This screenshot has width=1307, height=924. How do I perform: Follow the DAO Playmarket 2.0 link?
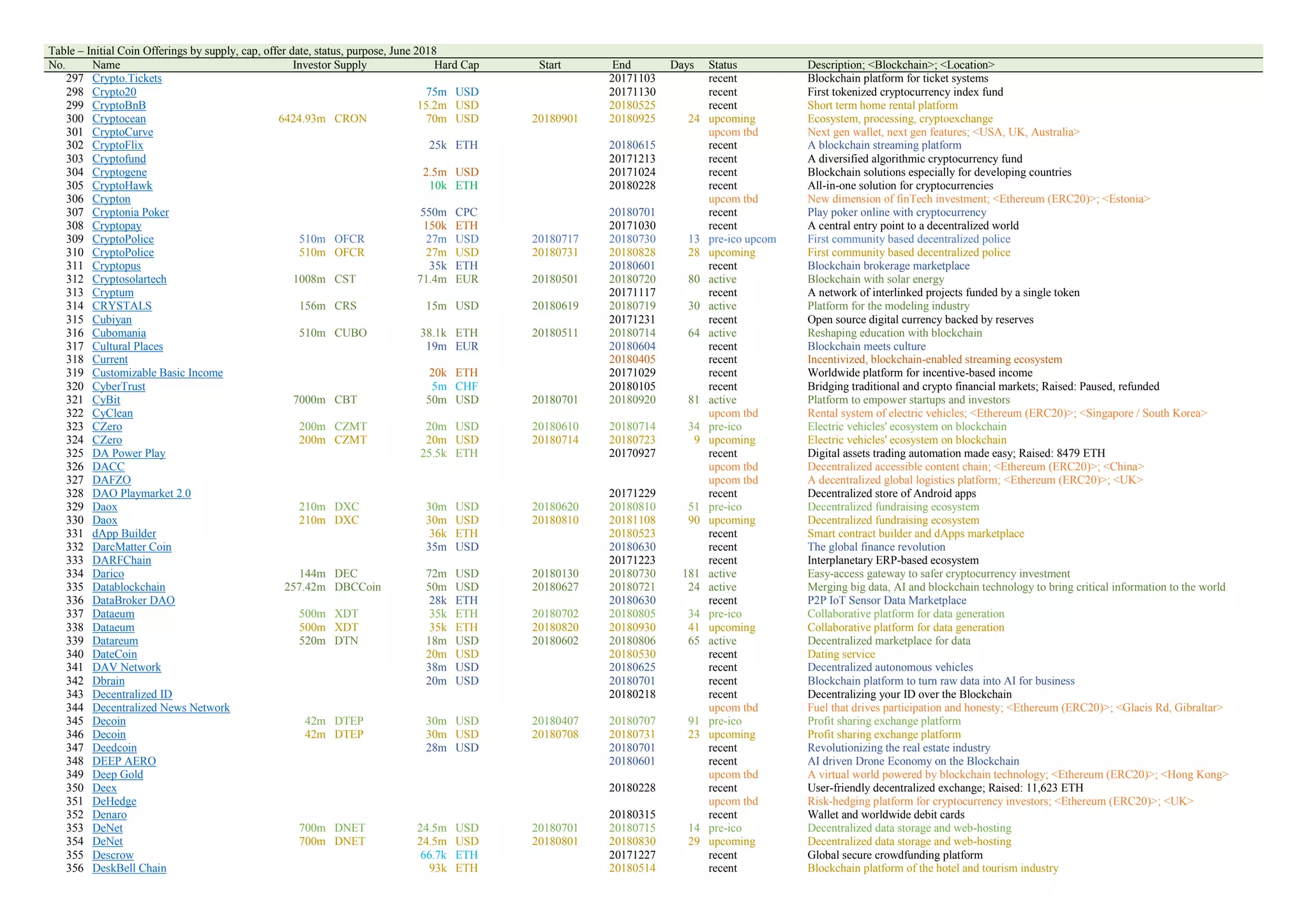[x=141, y=493]
